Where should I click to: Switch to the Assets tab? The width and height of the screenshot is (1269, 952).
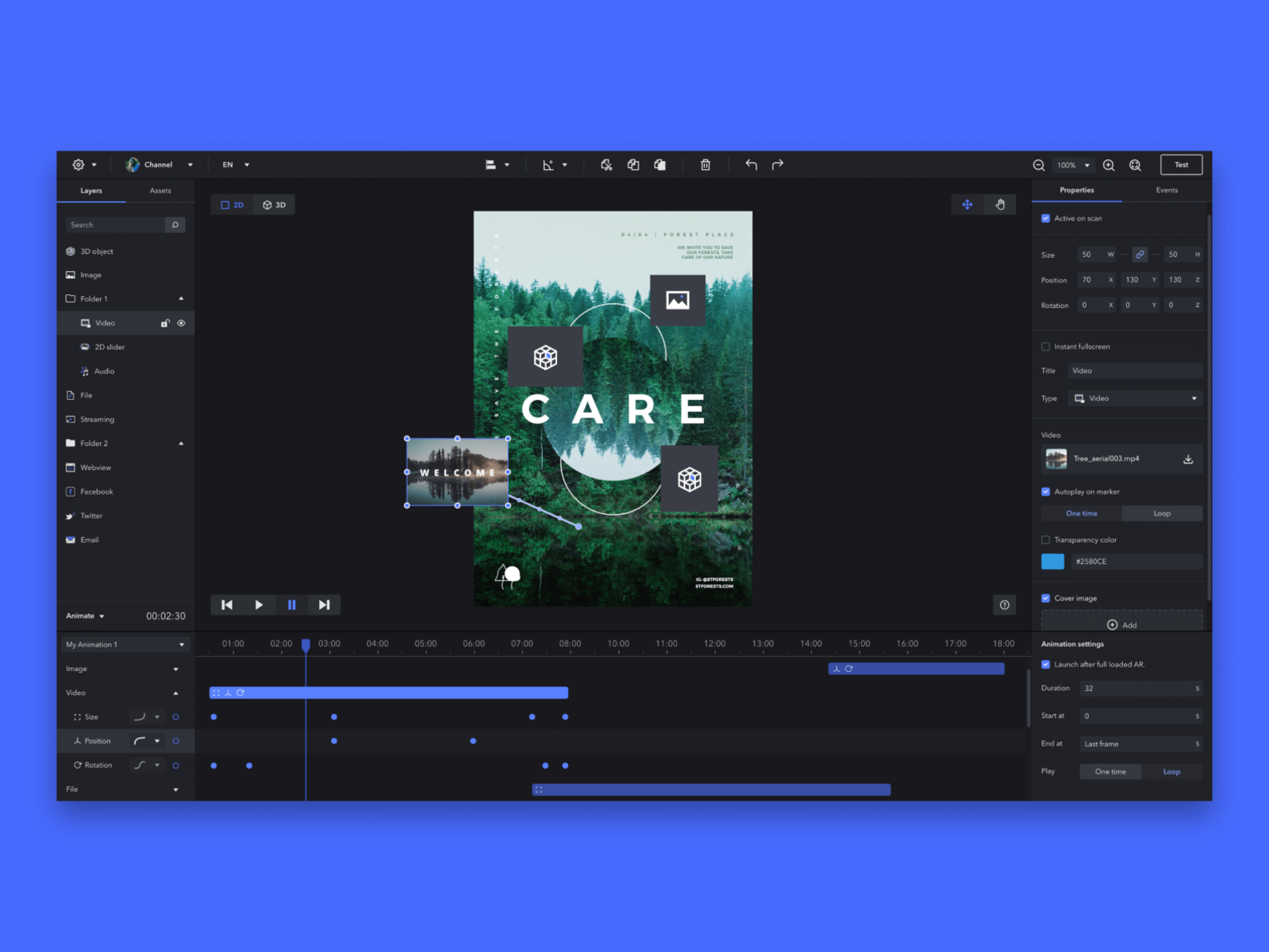click(160, 191)
